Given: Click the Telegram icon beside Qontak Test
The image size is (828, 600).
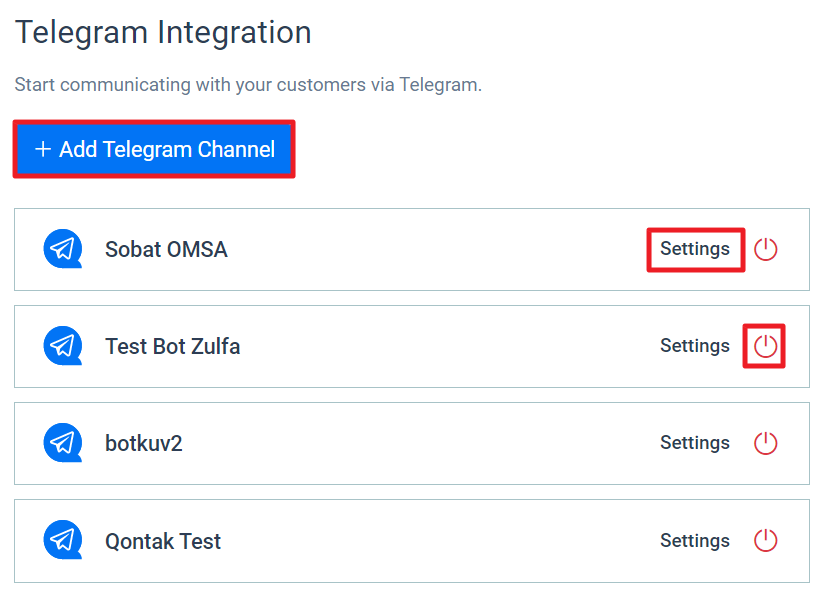Looking at the screenshot, I should [63, 540].
